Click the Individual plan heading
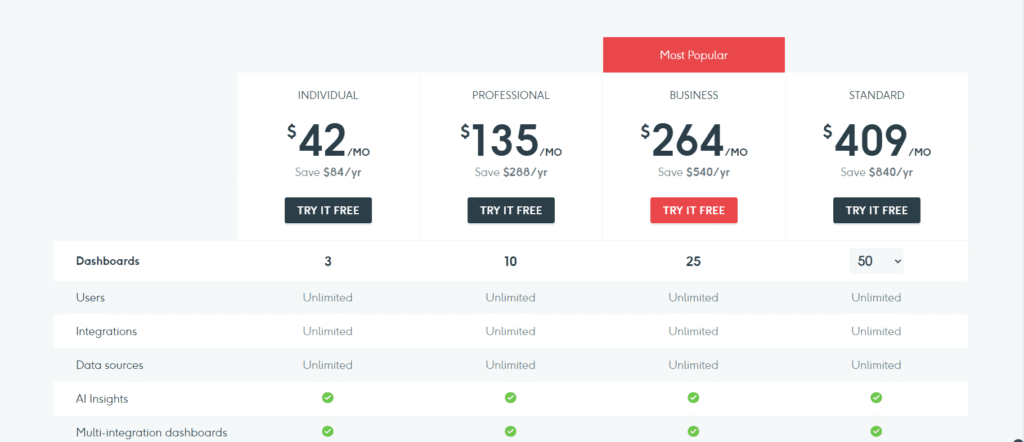 coord(328,96)
